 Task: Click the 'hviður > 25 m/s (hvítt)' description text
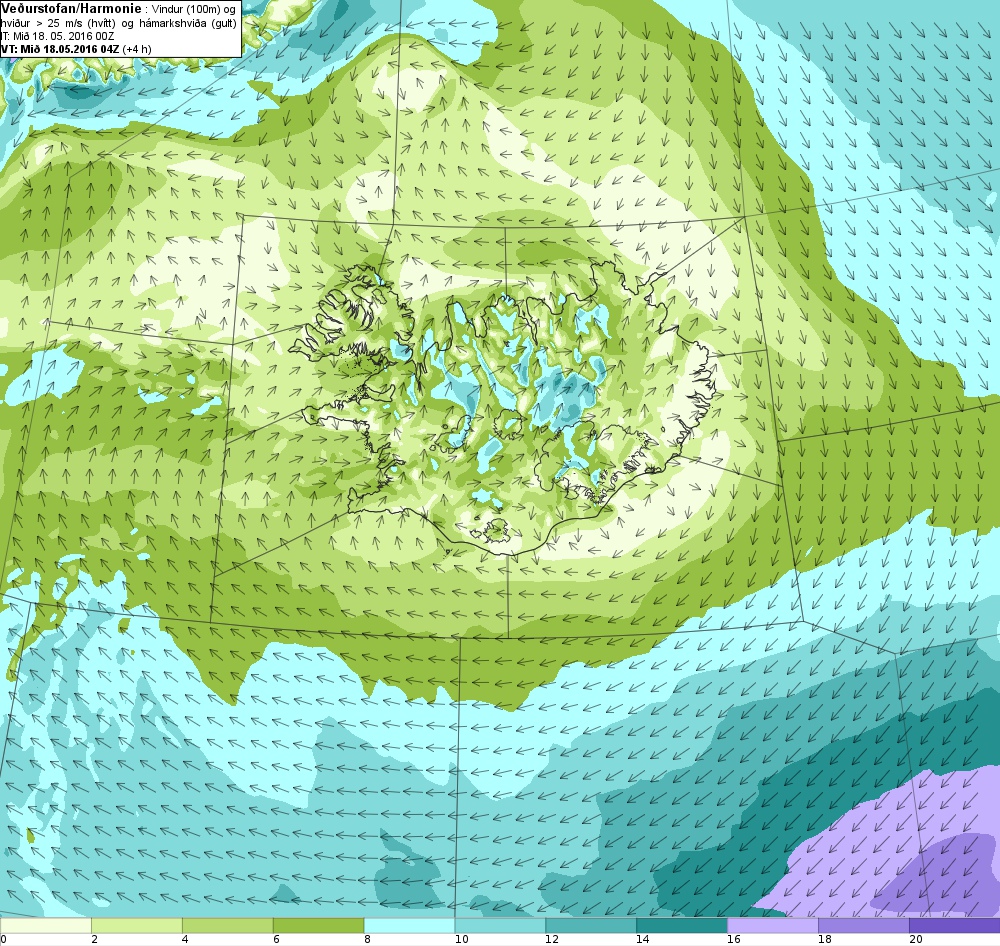click(59, 23)
